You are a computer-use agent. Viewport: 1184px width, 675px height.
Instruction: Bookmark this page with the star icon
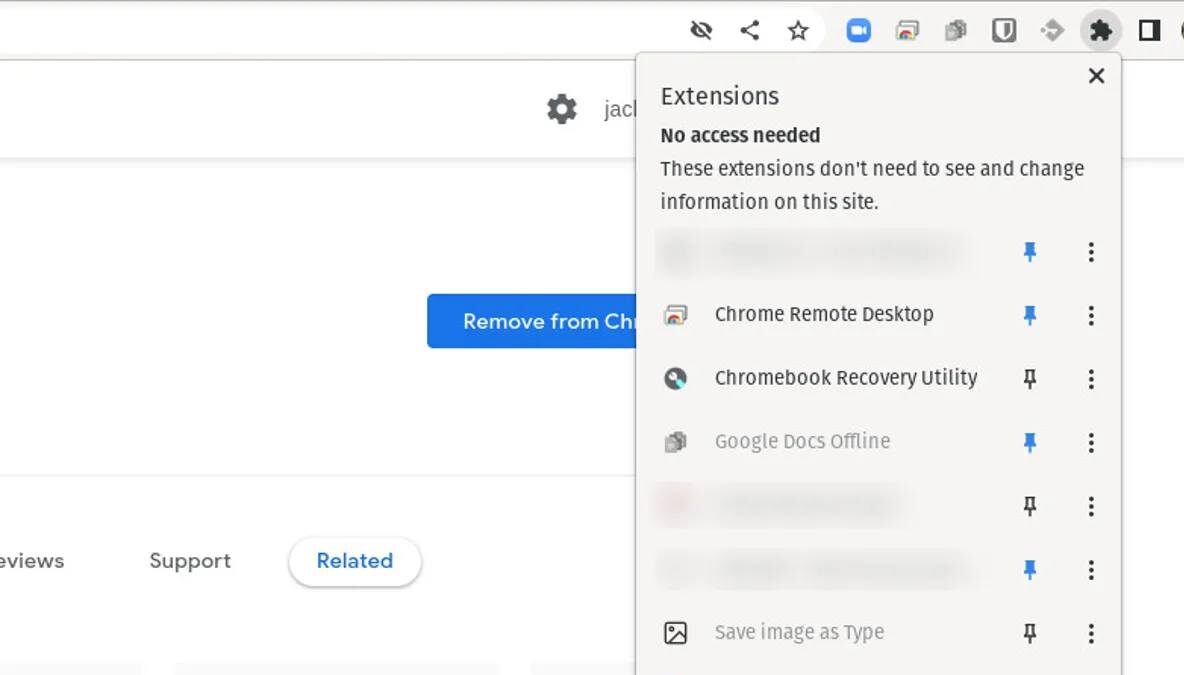798,30
